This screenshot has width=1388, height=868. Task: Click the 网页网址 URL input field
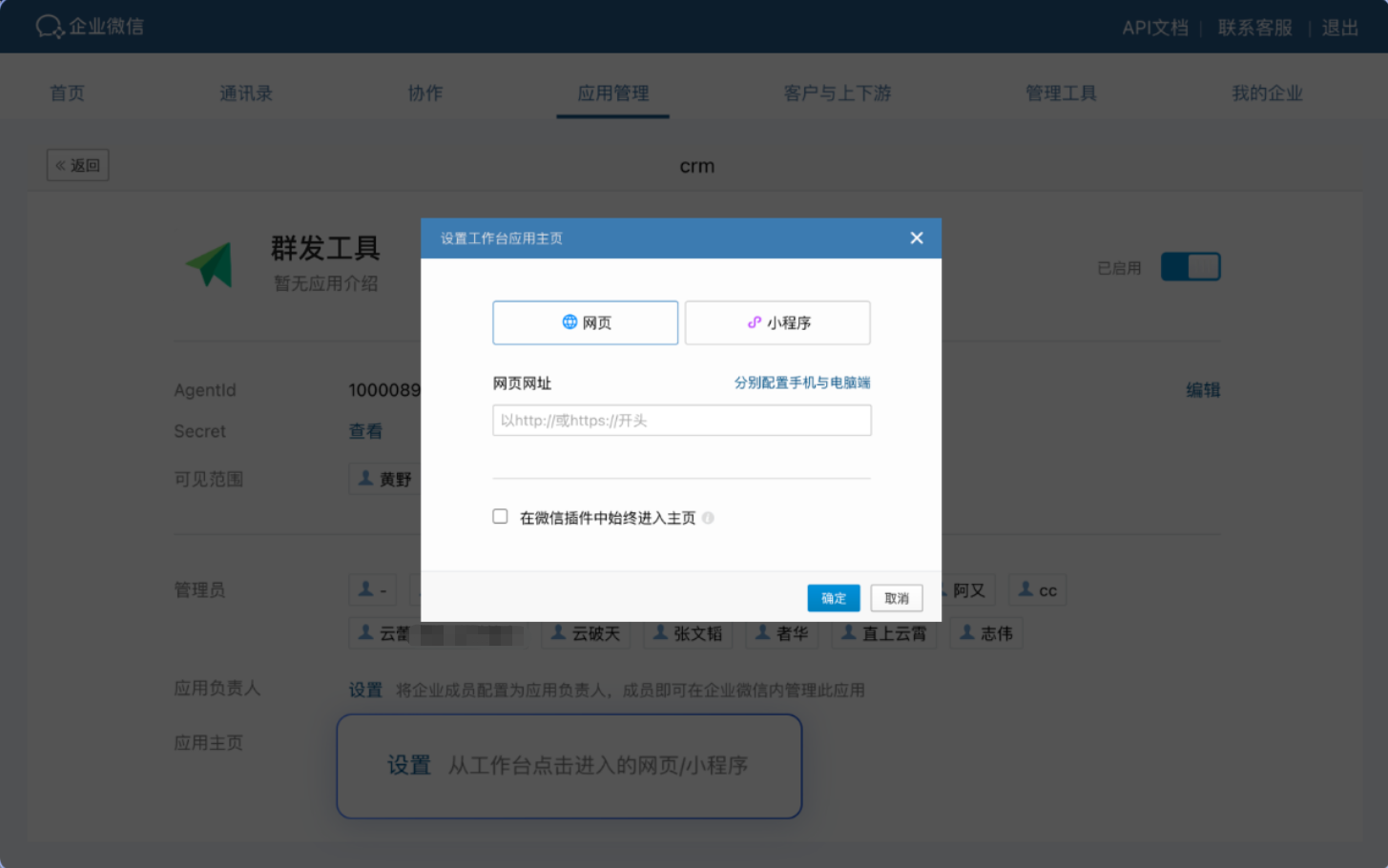[682, 421]
